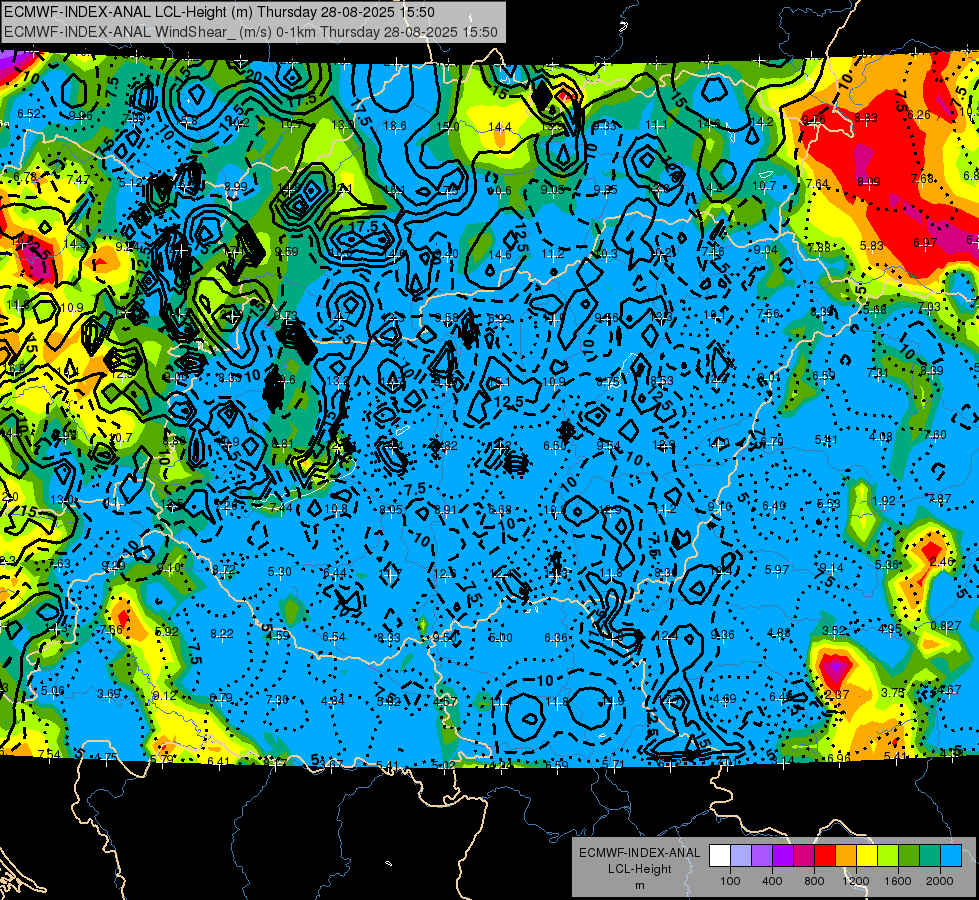Click the 2.46 wind shear value

(942, 561)
